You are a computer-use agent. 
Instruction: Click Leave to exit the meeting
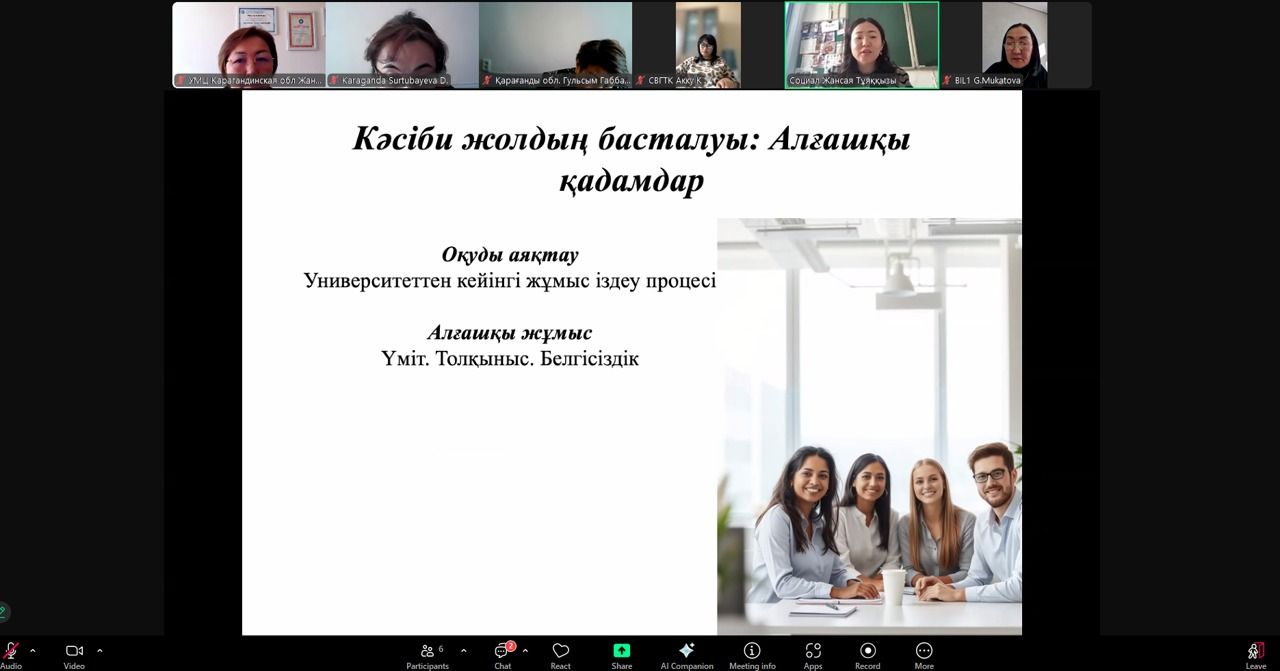(1255, 651)
